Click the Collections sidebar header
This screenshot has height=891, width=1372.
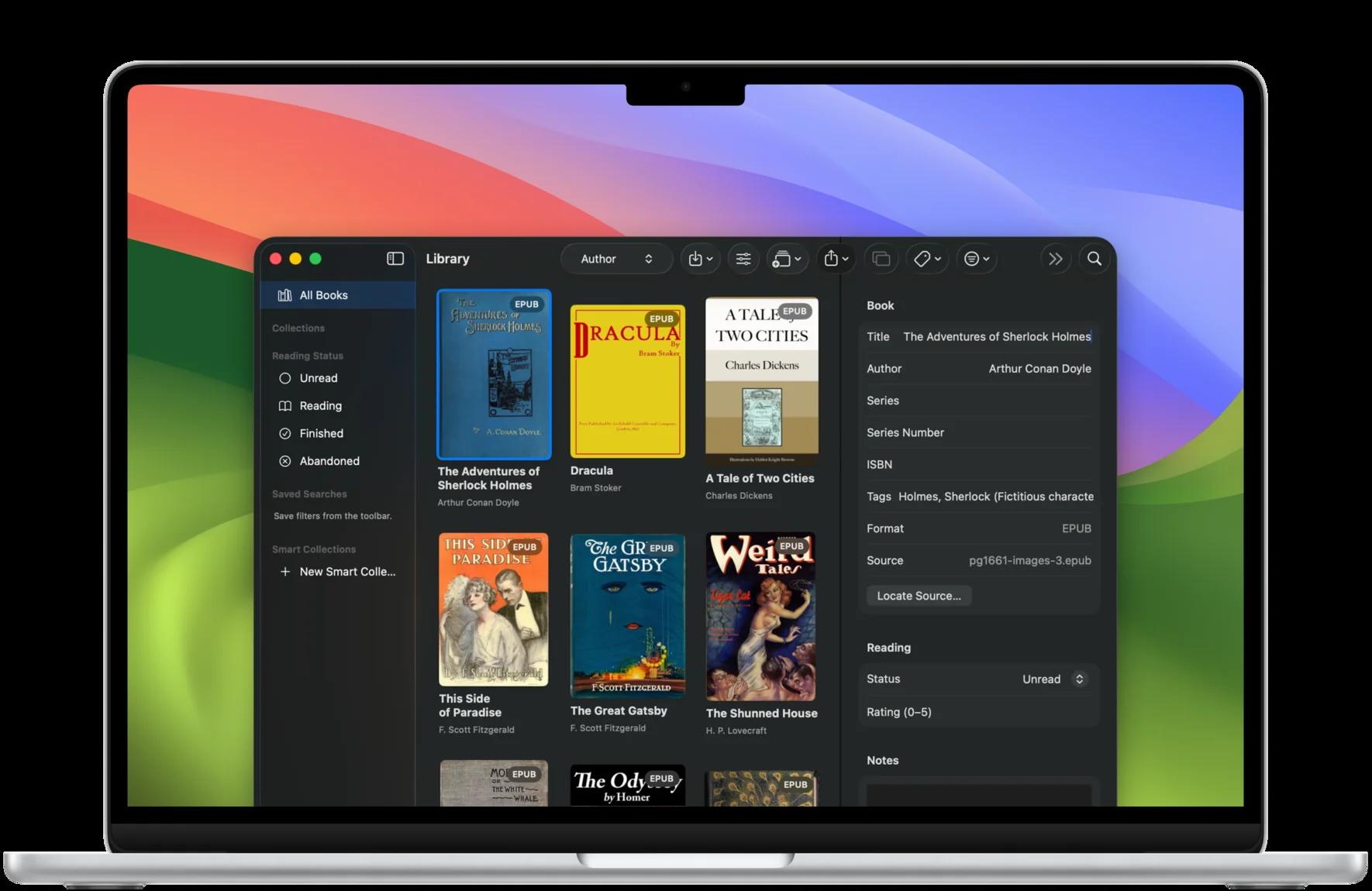coord(298,329)
